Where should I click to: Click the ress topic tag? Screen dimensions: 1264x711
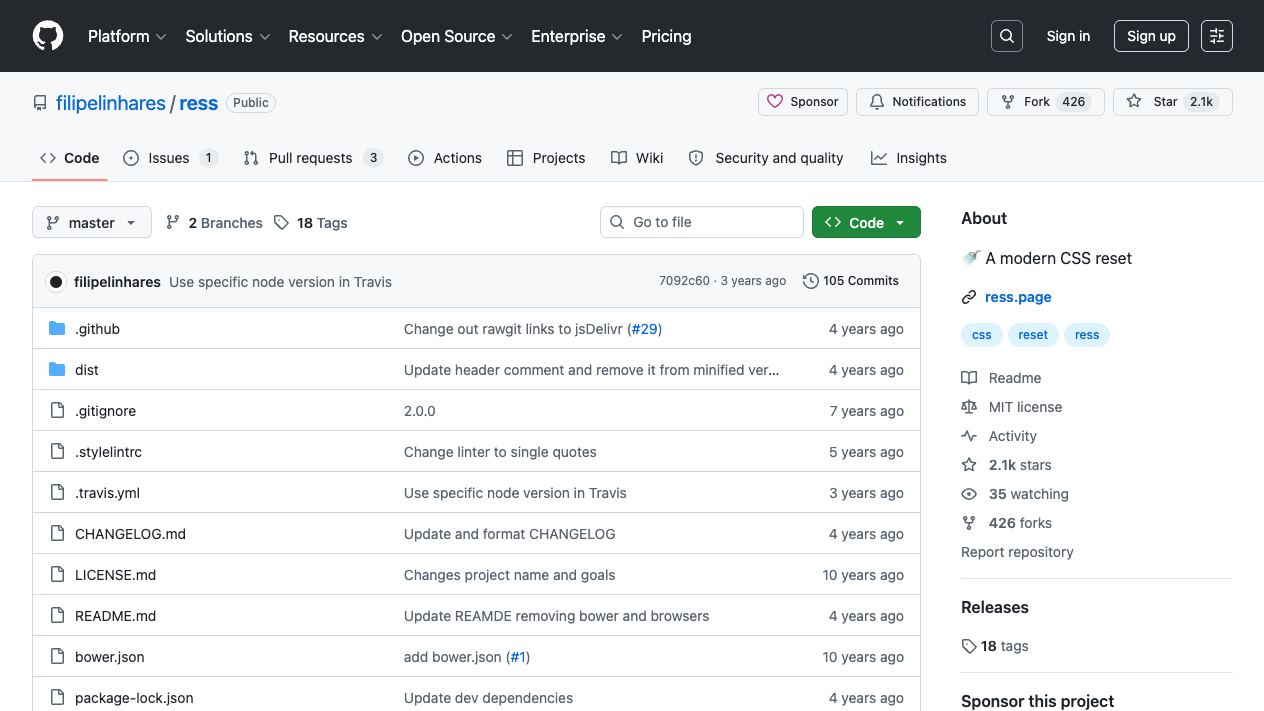1087,335
